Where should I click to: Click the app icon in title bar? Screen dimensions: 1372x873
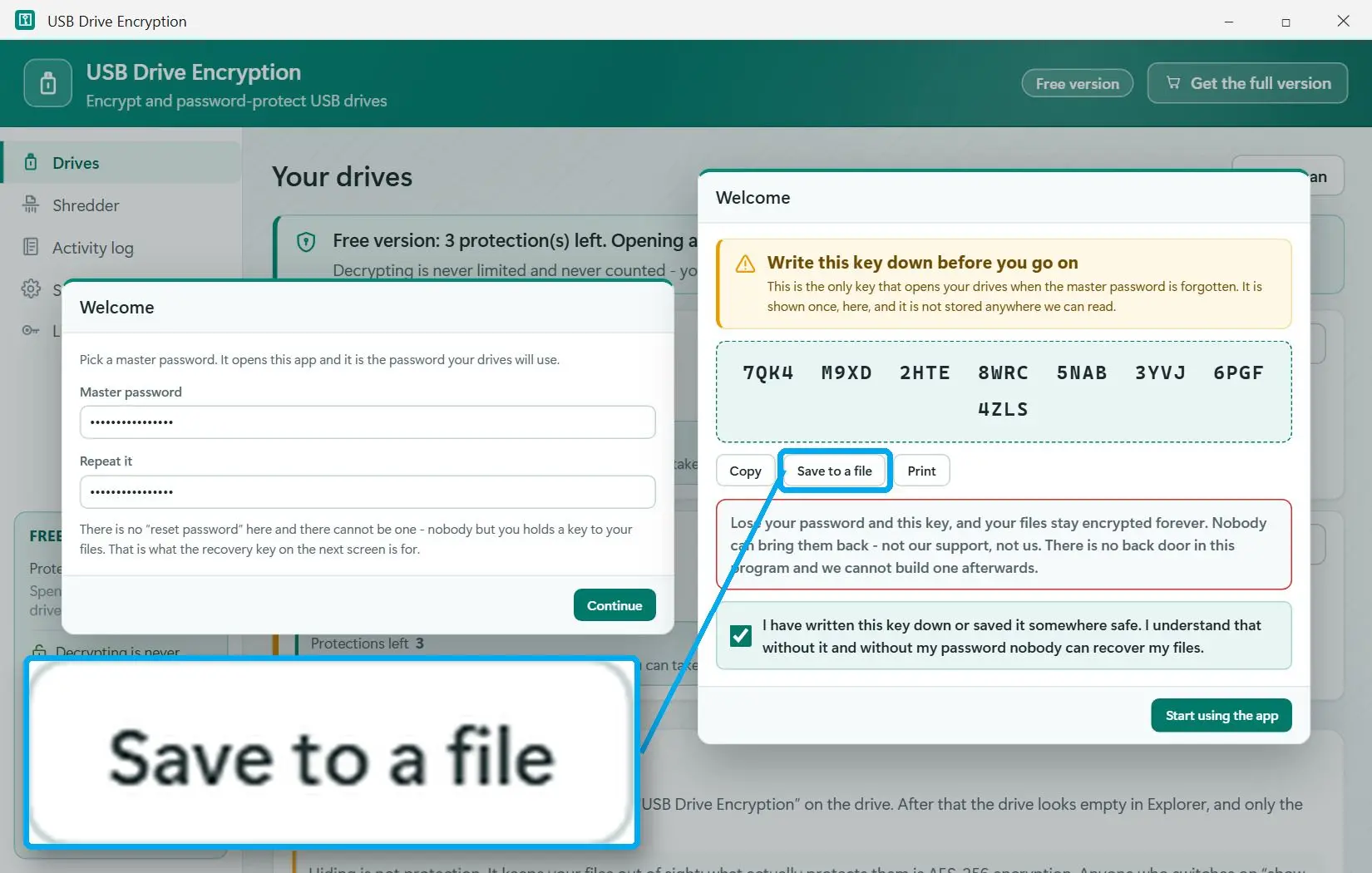coord(26,20)
